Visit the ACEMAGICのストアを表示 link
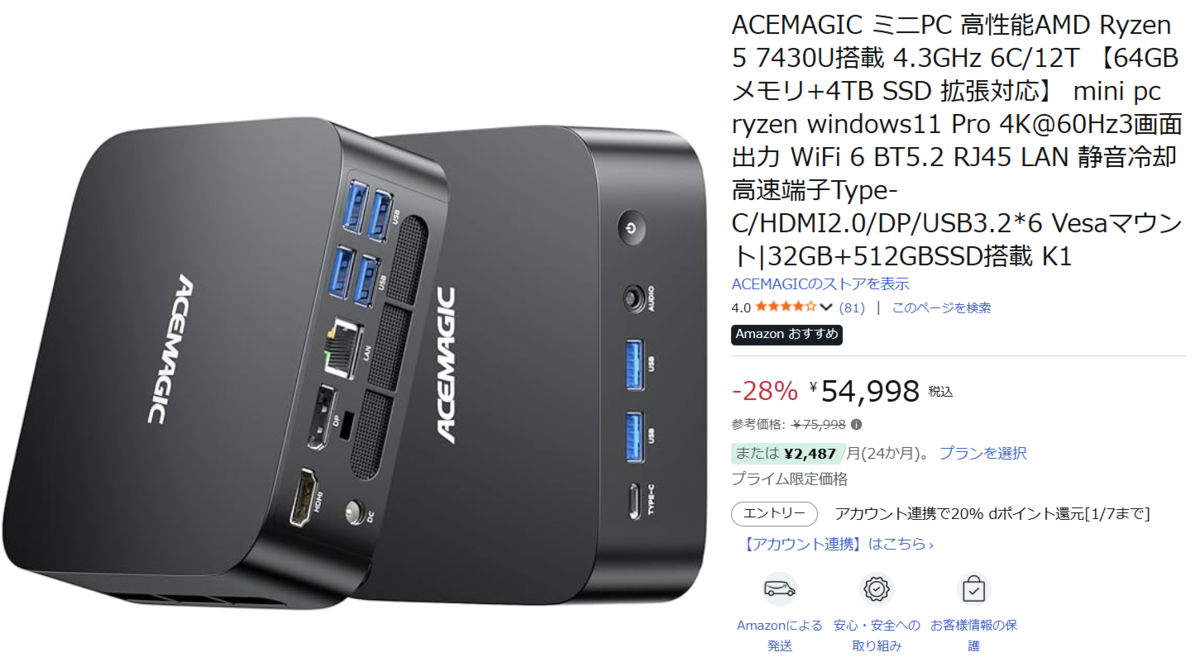The image size is (1200, 662). [x=820, y=284]
